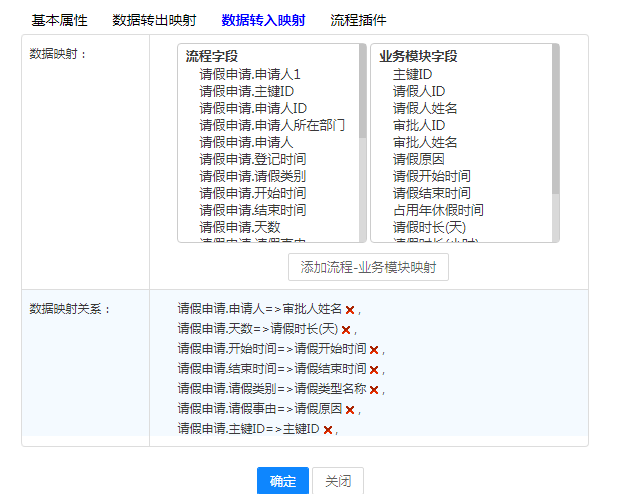Remove the 请假申请.申请人=>审批人姓名 mapping
617x494 pixels.
[350, 310]
